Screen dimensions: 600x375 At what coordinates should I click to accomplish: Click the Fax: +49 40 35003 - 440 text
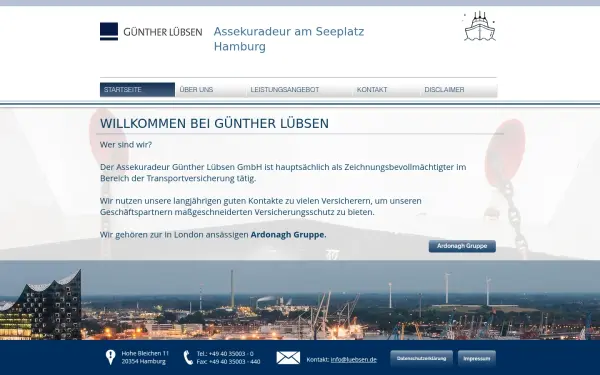[228, 362]
